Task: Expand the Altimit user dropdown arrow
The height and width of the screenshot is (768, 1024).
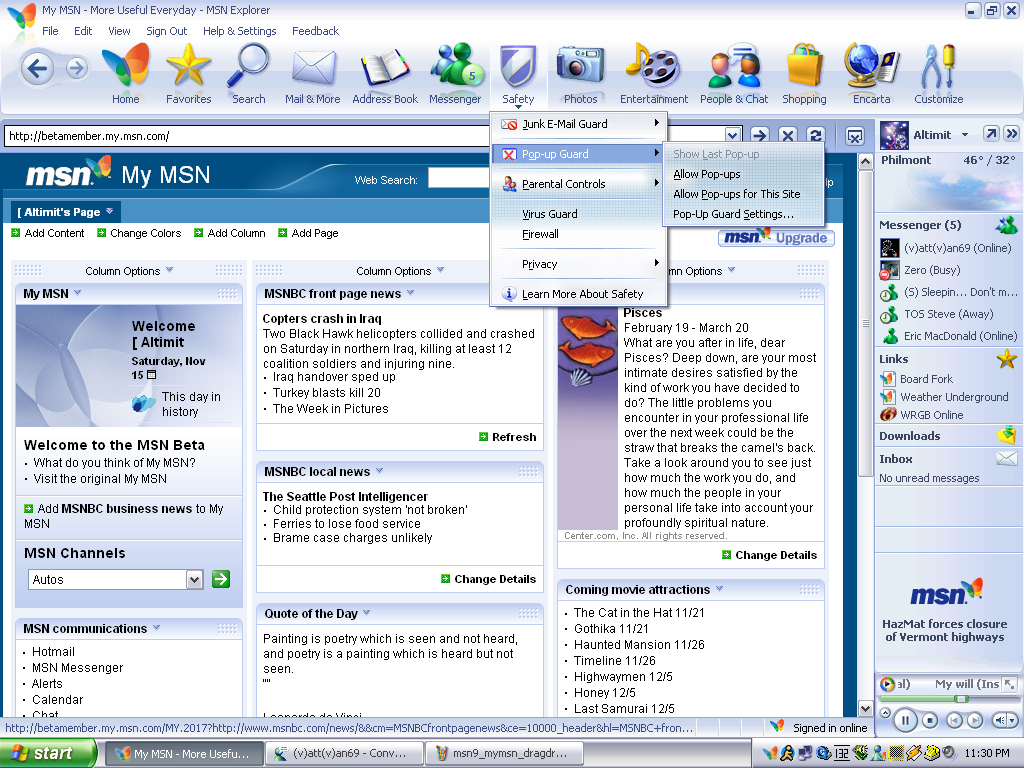Action: point(965,135)
